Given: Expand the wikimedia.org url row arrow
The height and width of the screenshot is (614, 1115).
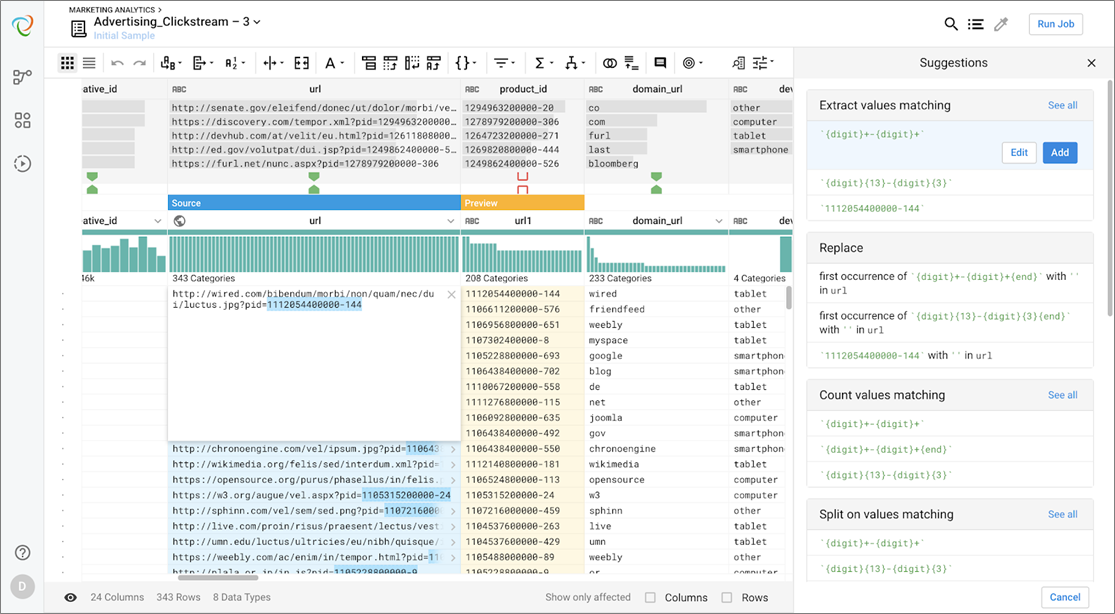Looking at the screenshot, I should point(453,465).
